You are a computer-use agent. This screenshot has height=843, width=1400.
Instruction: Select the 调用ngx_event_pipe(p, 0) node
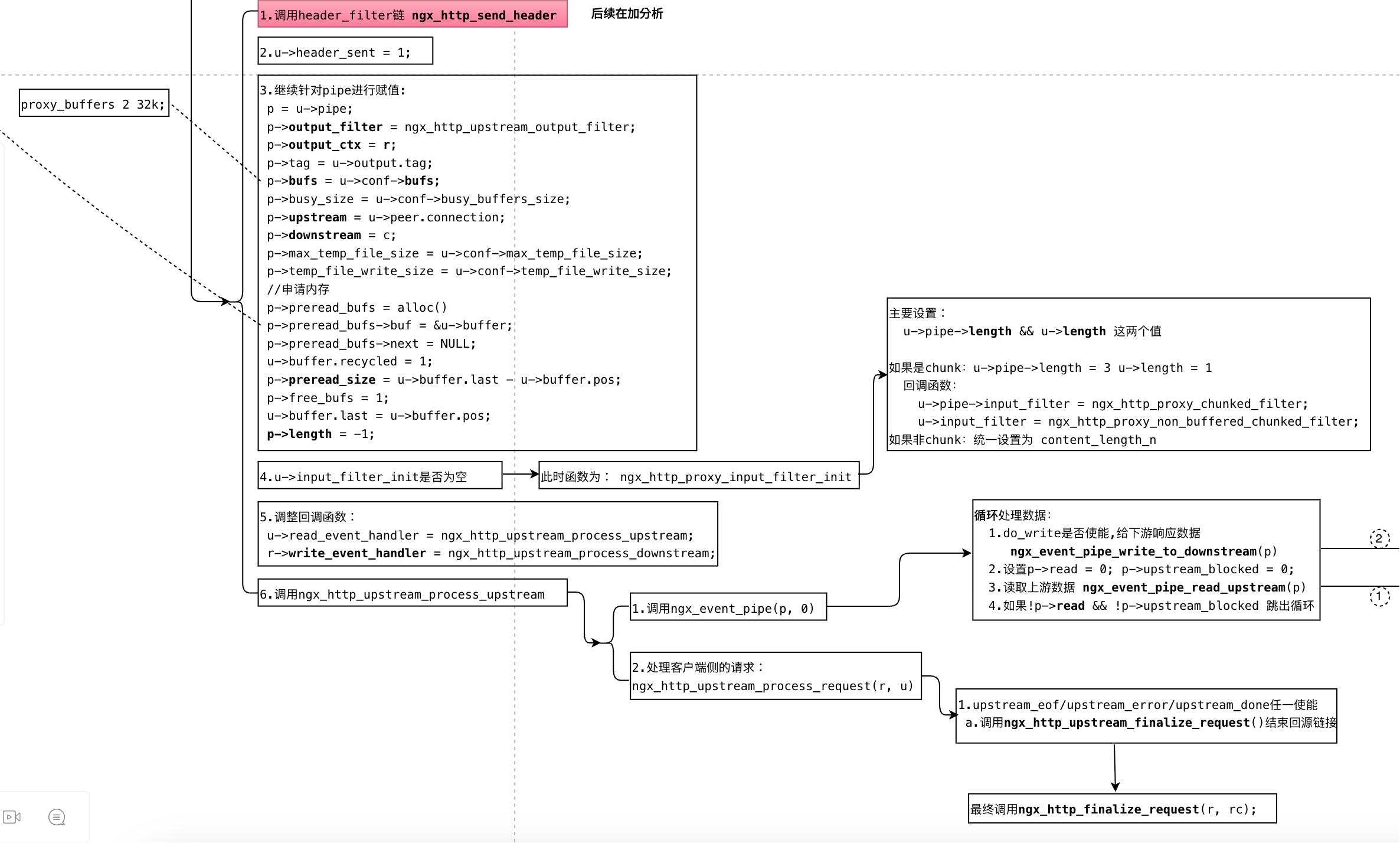point(728,607)
